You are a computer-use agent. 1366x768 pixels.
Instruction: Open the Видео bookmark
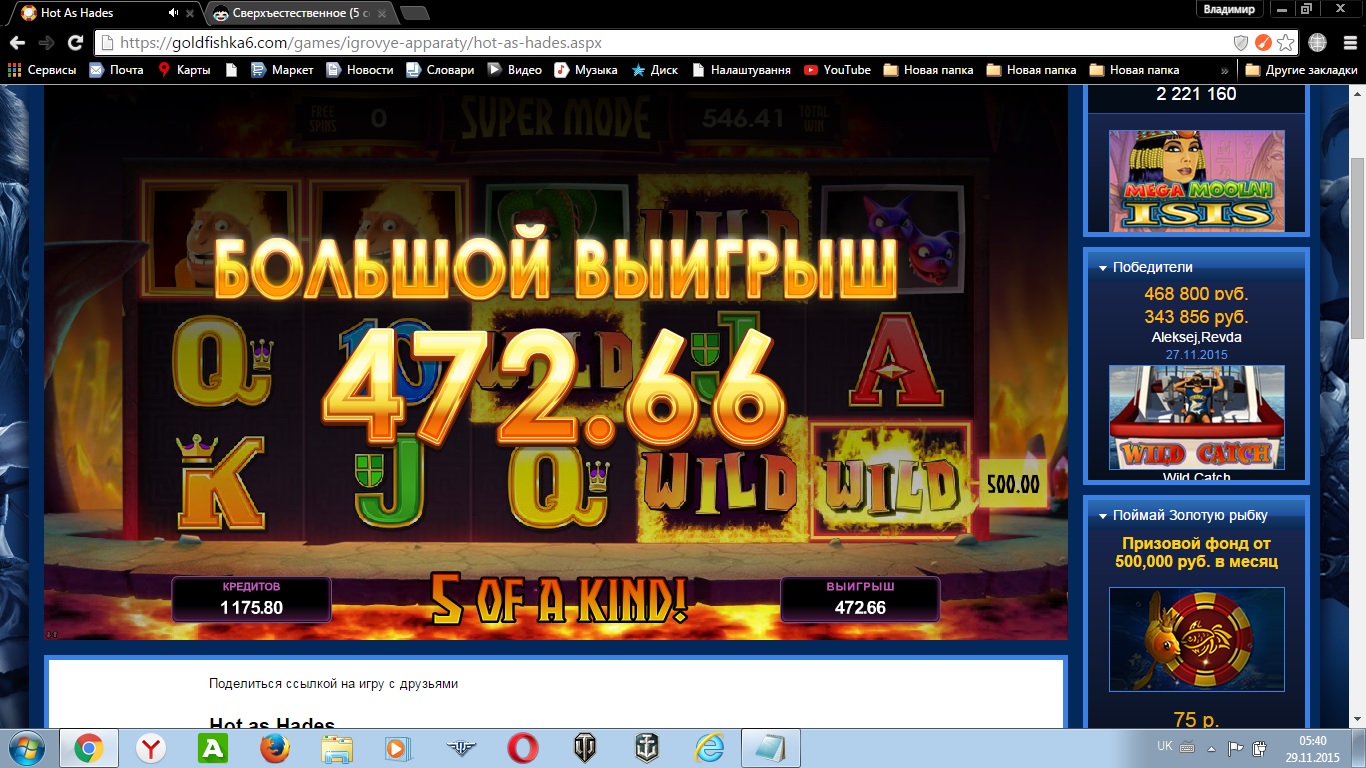point(514,70)
